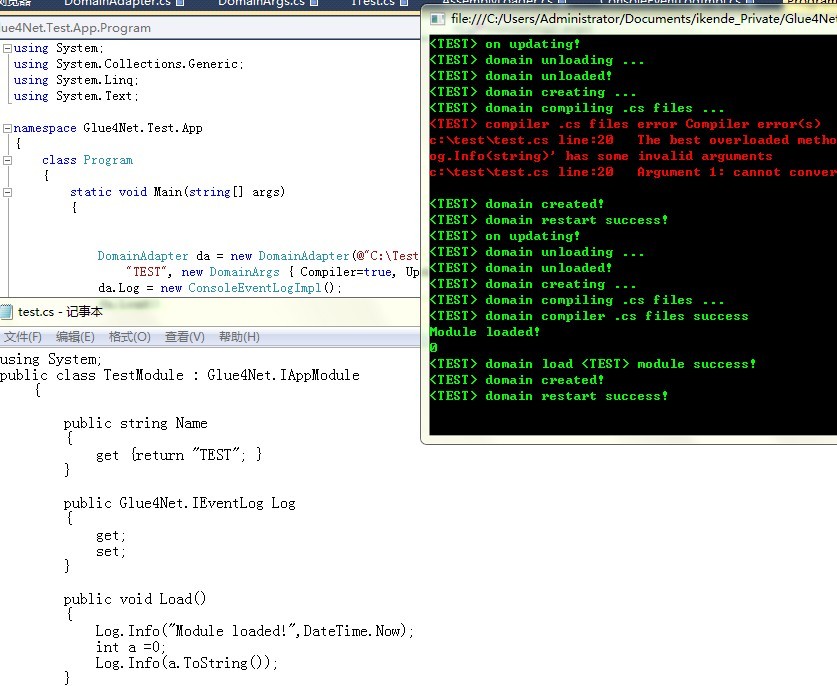This screenshot has width=837, height=686.
Task: Switch to the DomainArgs.cs editor tab
Action: point(268,3)
